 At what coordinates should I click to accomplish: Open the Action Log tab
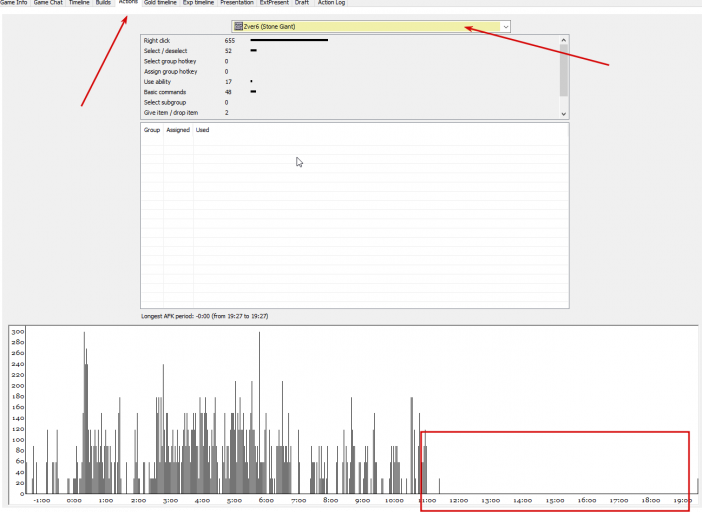[x=331, y=3]
